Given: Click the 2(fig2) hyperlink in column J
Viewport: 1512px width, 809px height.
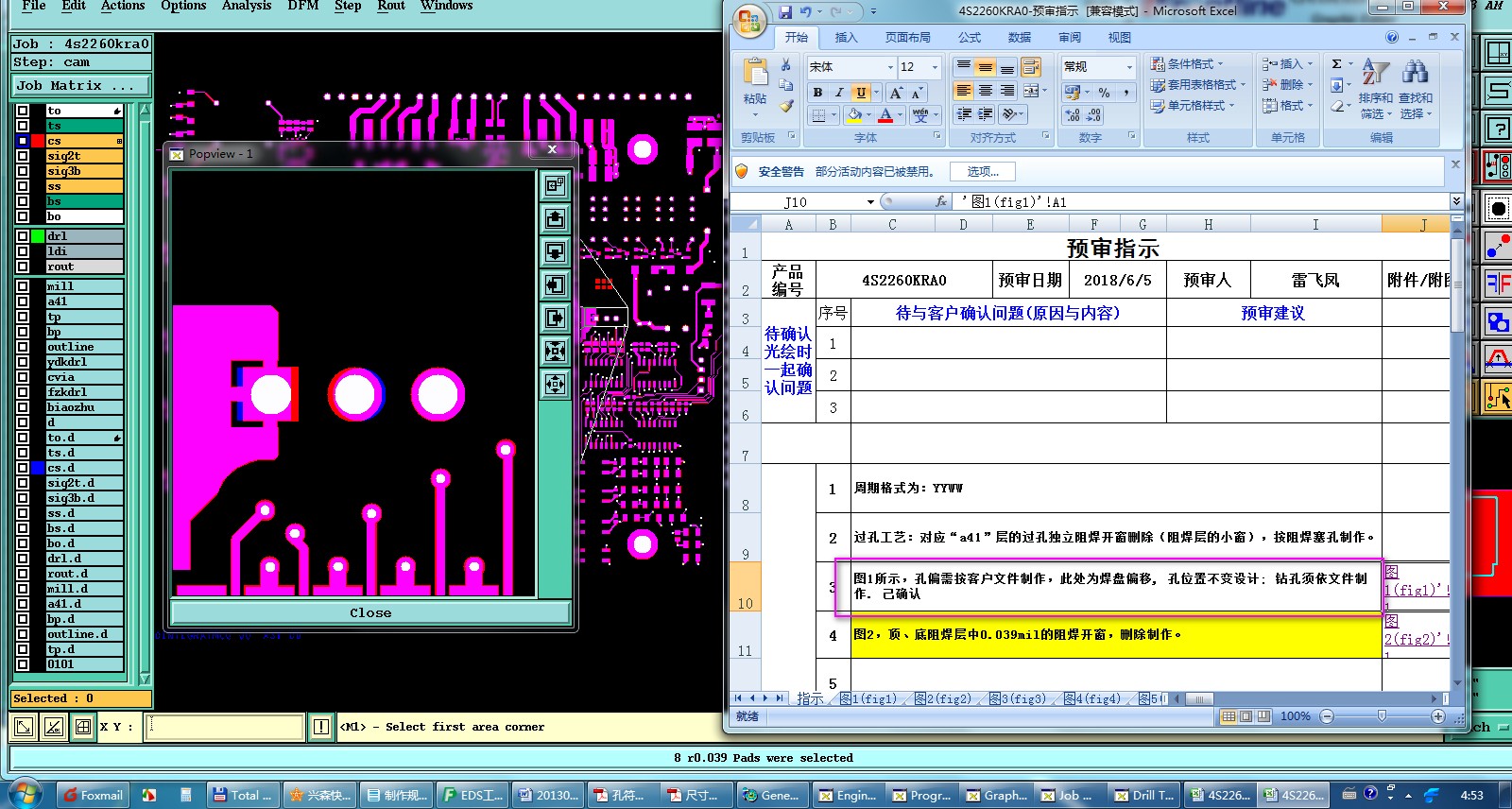Looking at the screenshot, I should [1415, 639].
